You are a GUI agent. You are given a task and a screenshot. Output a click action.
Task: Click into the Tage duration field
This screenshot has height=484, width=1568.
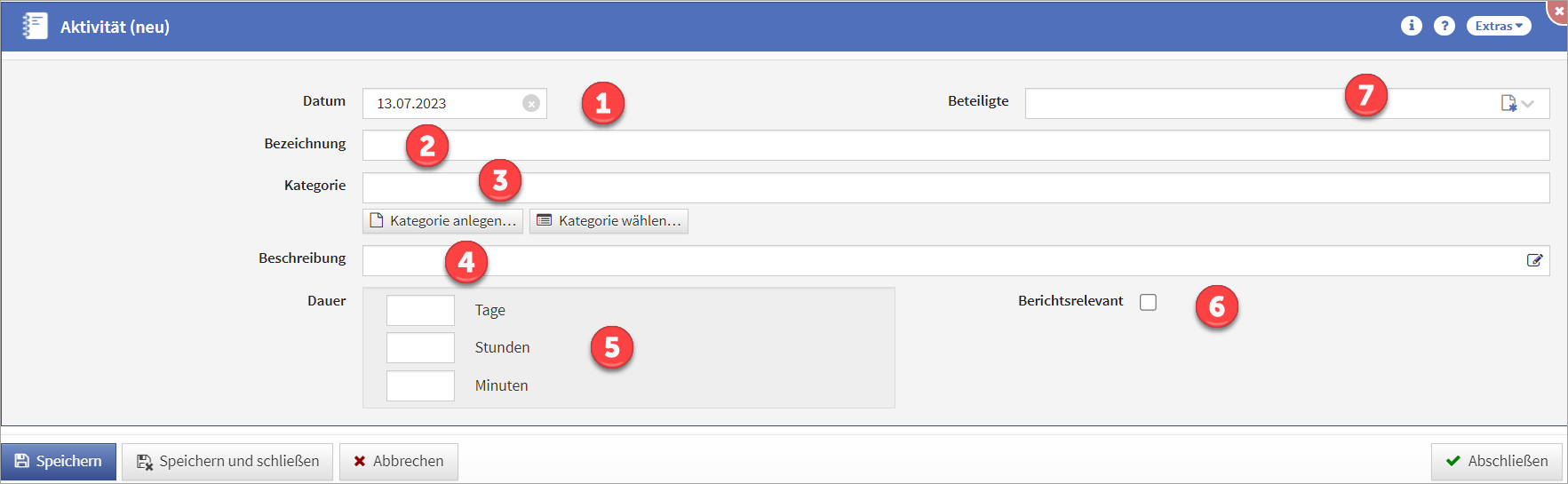[420, 311]
